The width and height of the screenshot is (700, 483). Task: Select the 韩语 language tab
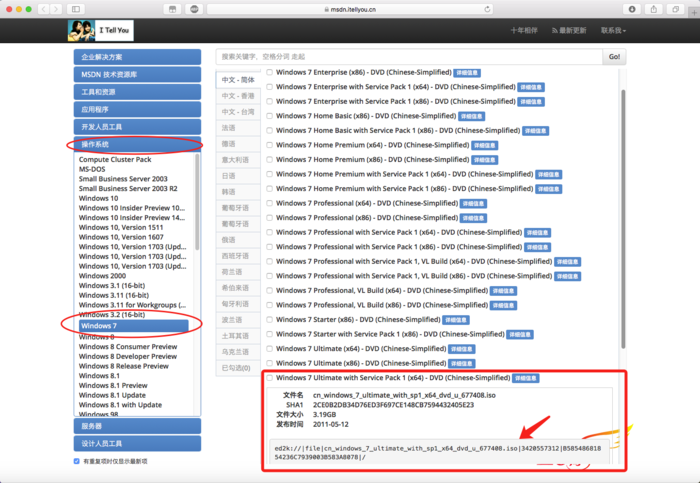(x=238, y=192)
